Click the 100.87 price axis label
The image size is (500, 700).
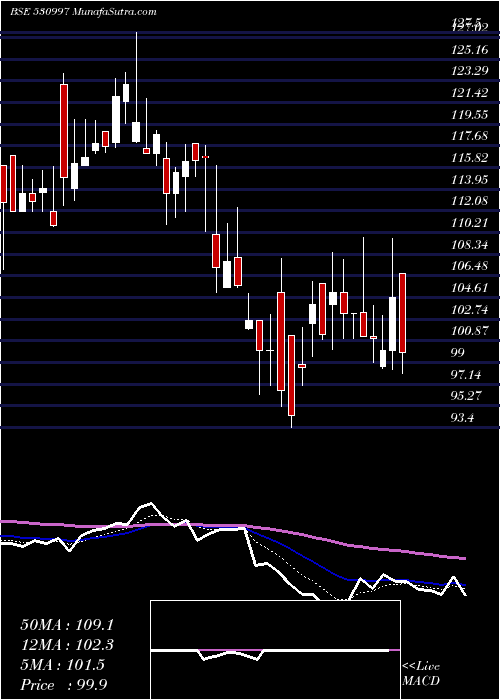coord(470,331)
